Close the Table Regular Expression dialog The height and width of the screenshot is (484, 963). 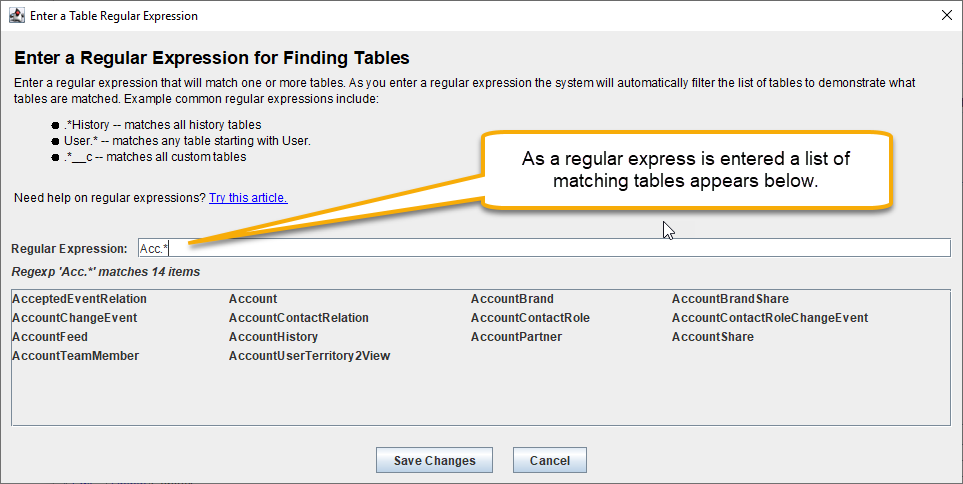point(946,15)
